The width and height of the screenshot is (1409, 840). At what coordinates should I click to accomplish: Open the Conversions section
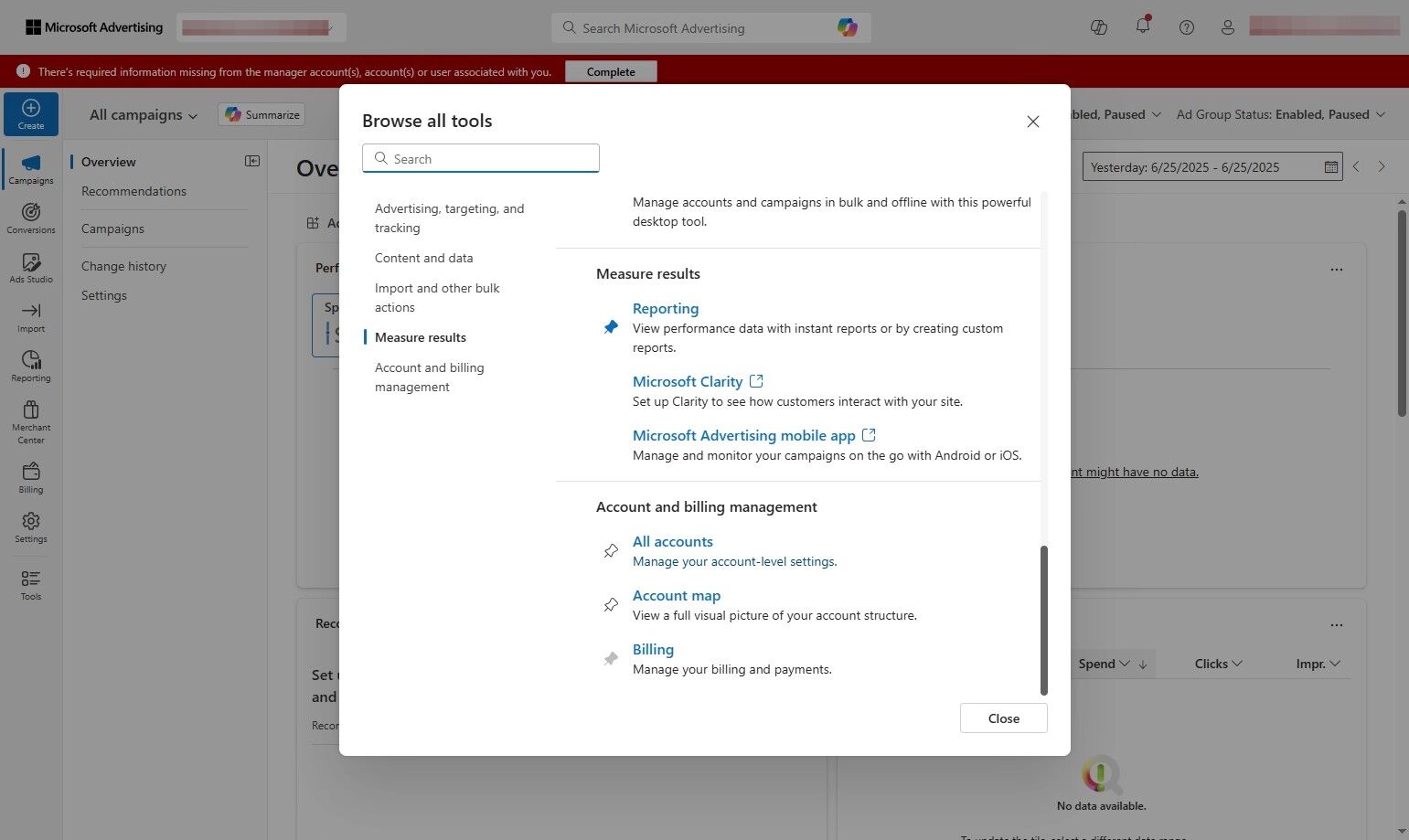[x=30, y=219]
